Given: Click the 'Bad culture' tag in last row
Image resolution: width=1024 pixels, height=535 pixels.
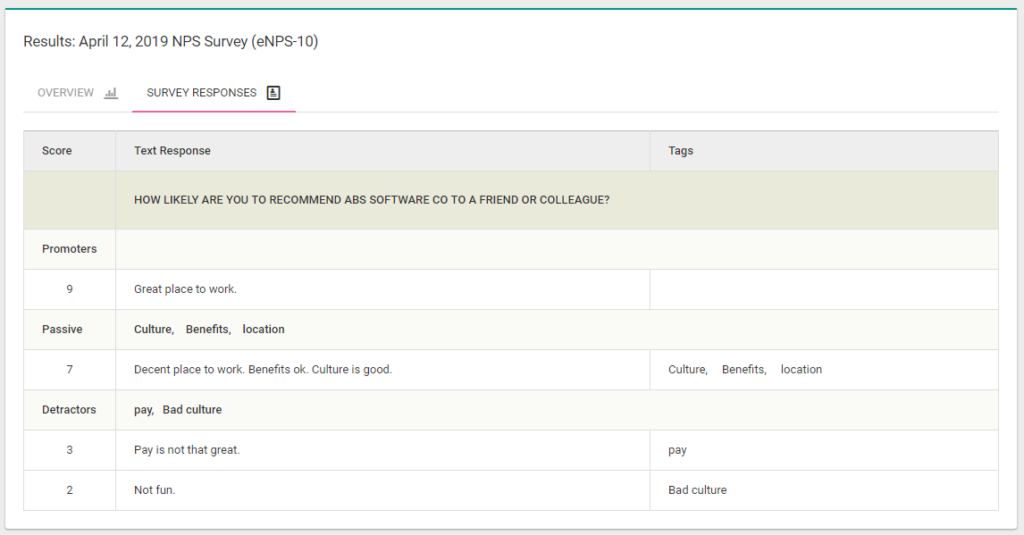Looking at the screenshot, I should (697, 490).
